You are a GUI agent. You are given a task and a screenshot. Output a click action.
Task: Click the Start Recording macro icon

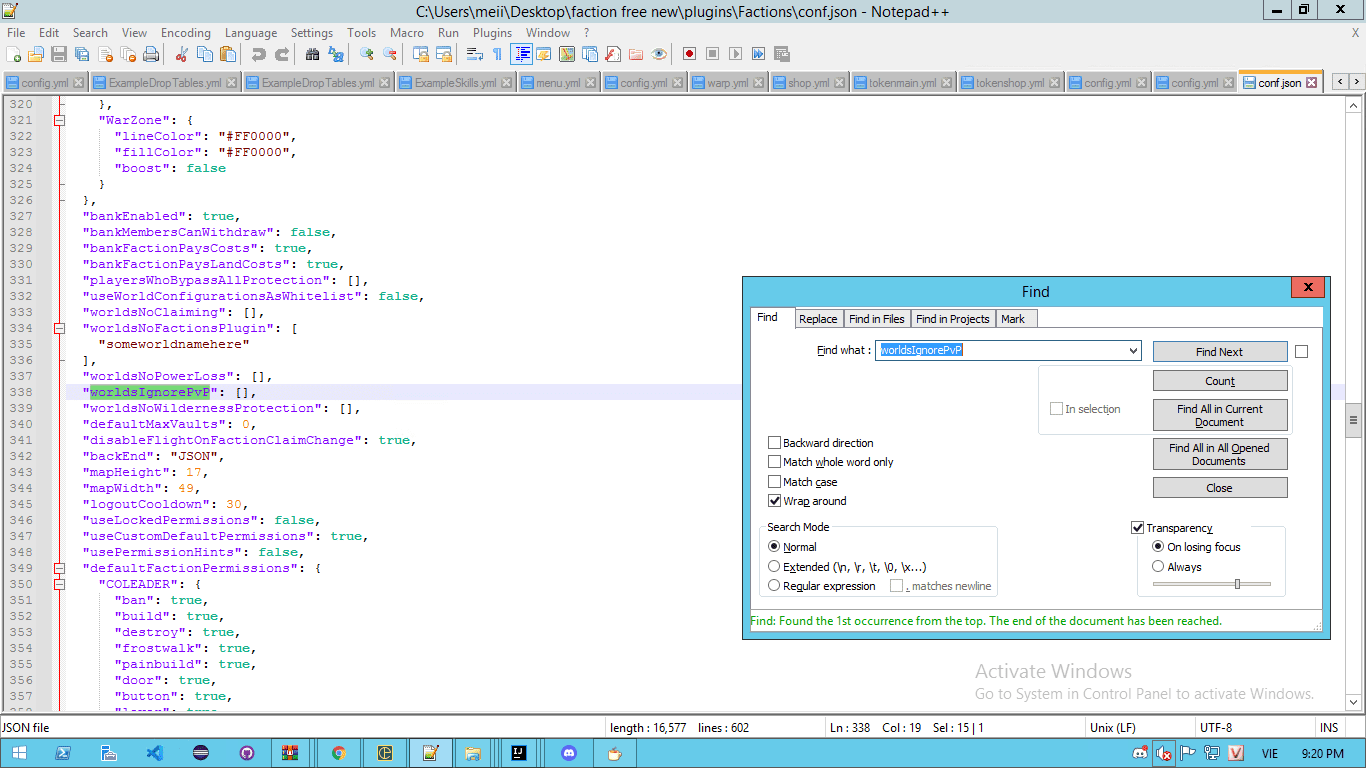pos(689,54)
